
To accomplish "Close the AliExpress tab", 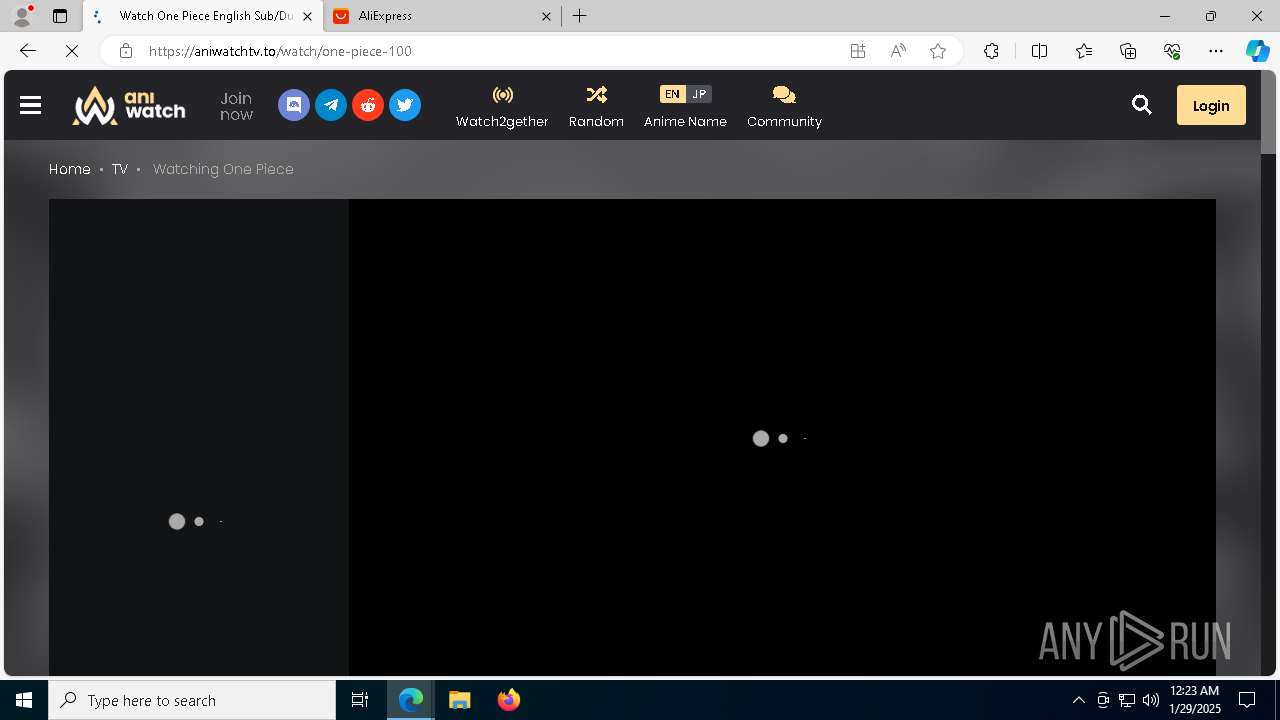I will click(x=547, y=16).
